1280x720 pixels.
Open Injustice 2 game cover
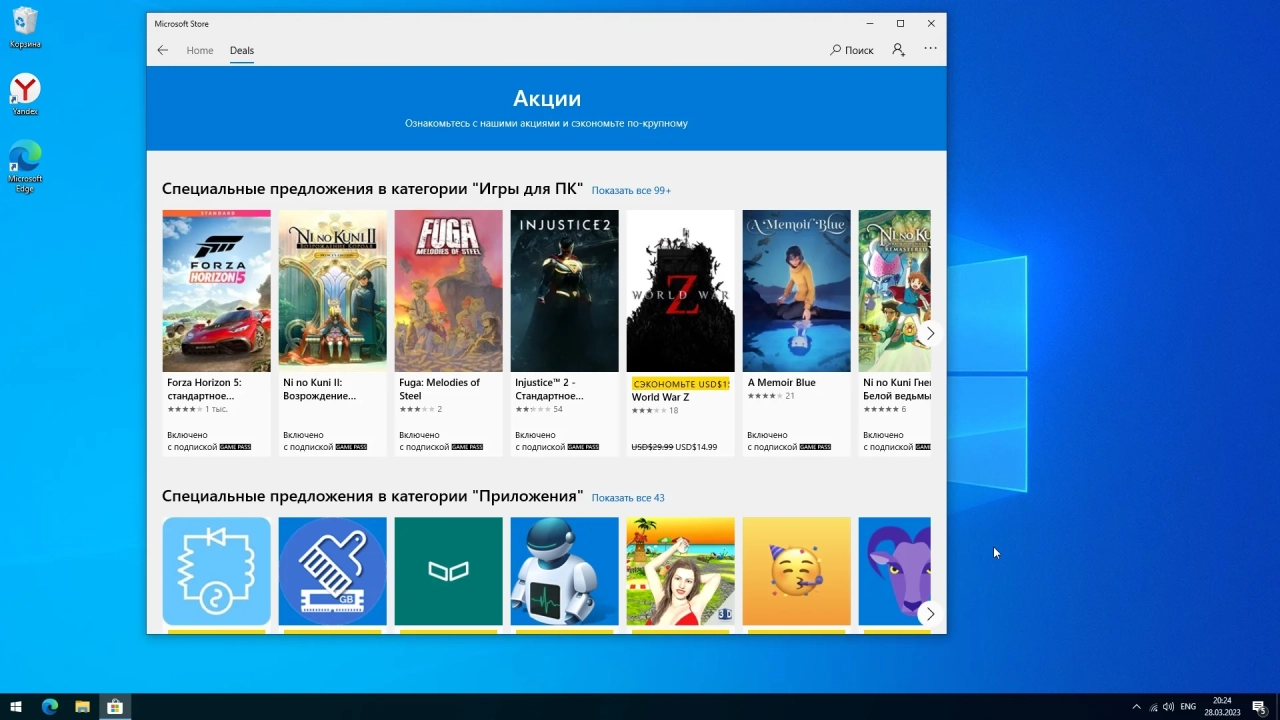pos(564,291)
